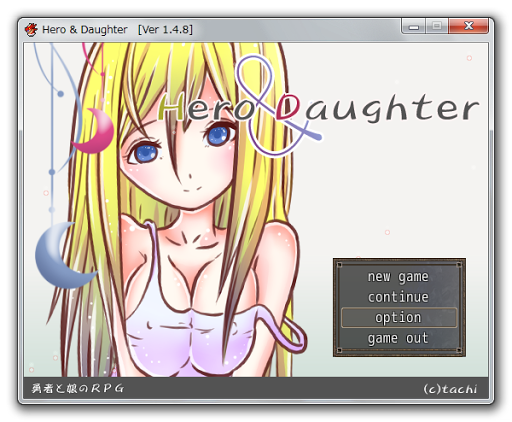Screen dimensions: 512x422
Task: Minimize the Hero & Daughter window
Action: coord(414,27)
